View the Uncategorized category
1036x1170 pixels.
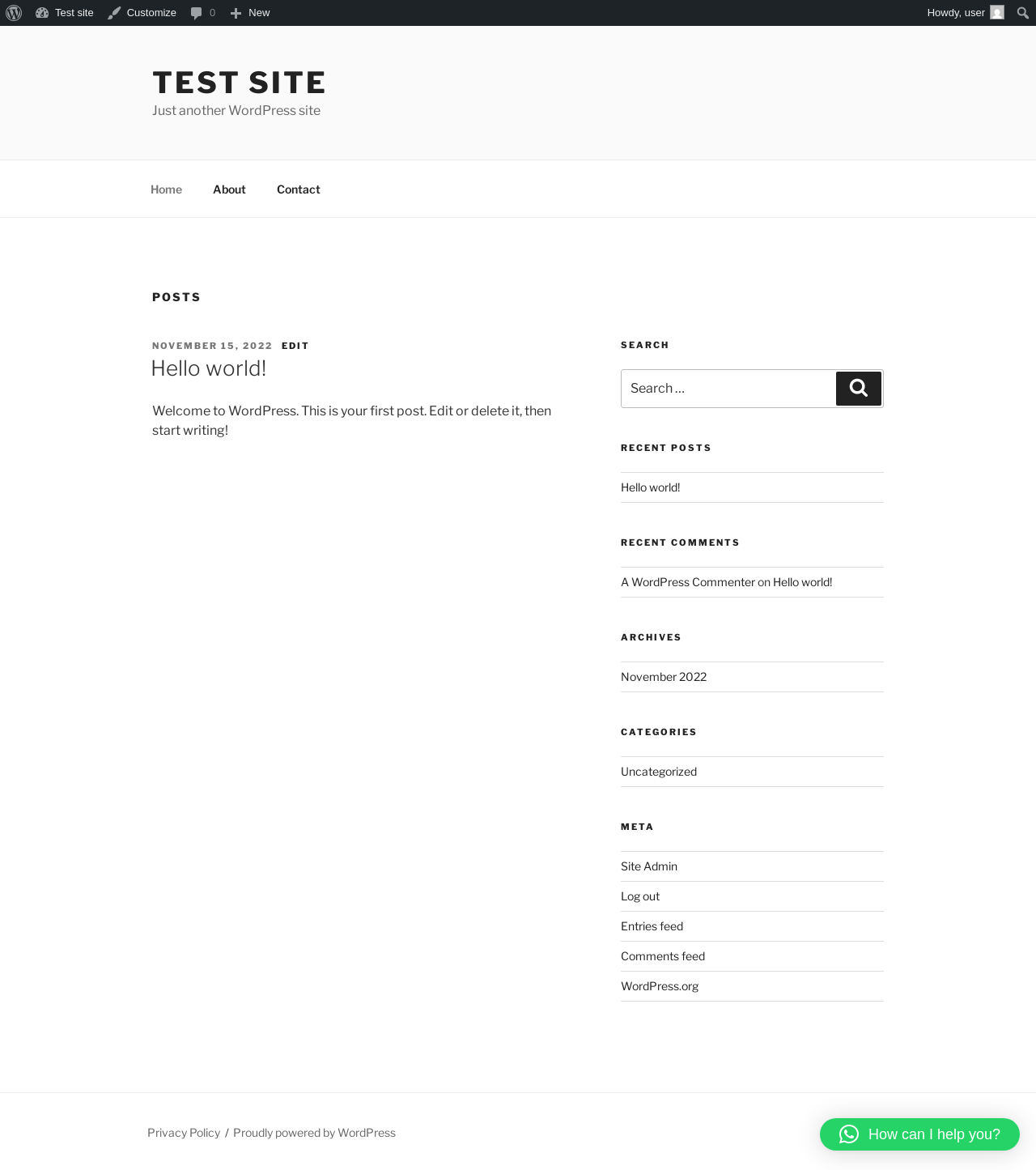point(659,772)
